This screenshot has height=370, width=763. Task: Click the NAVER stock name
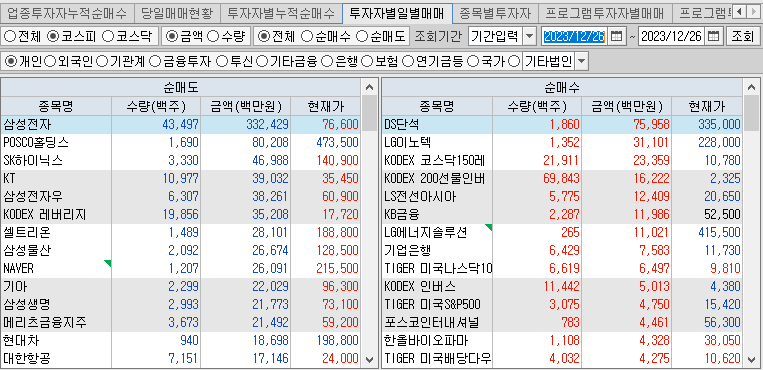(x=18, y=269)
